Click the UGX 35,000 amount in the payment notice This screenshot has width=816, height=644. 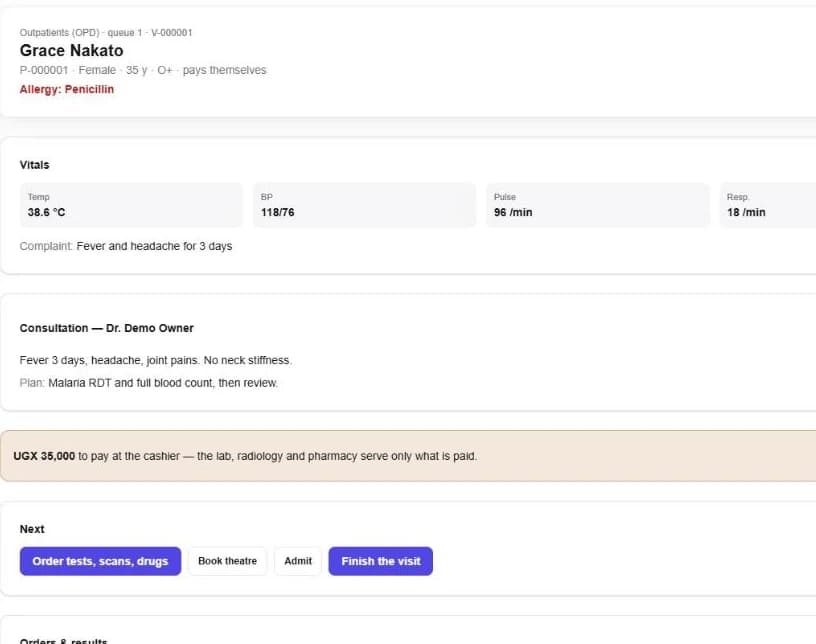[44, 456]
